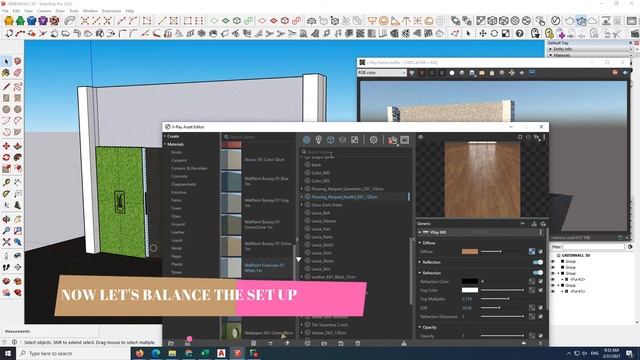The image size is (640, 360).
Task: Show frame buffer from Asset Editor toolbar
Action: [404, 140]
